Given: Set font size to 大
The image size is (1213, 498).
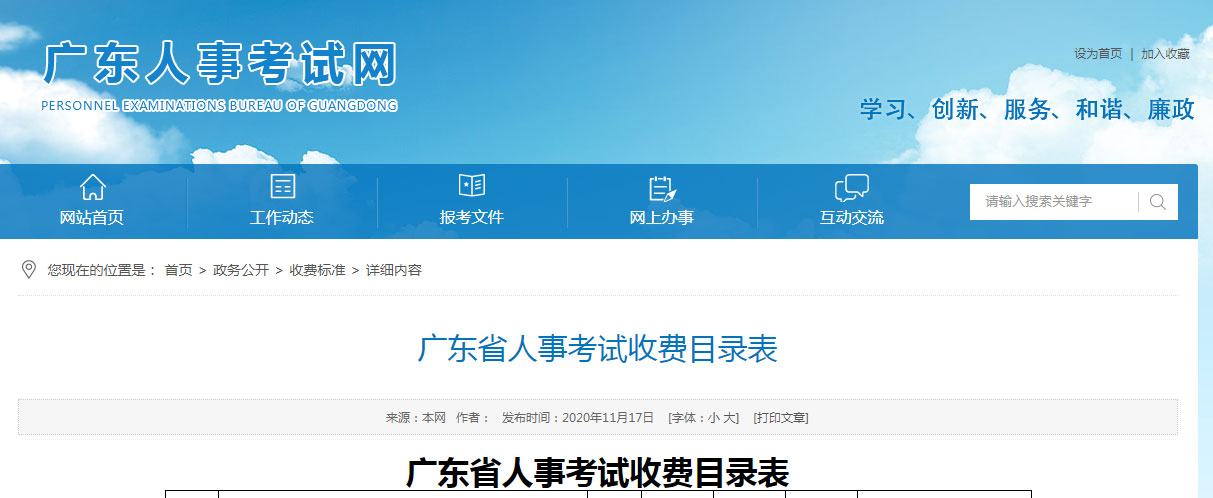Looking at the screenshot, I should (730, 418).
